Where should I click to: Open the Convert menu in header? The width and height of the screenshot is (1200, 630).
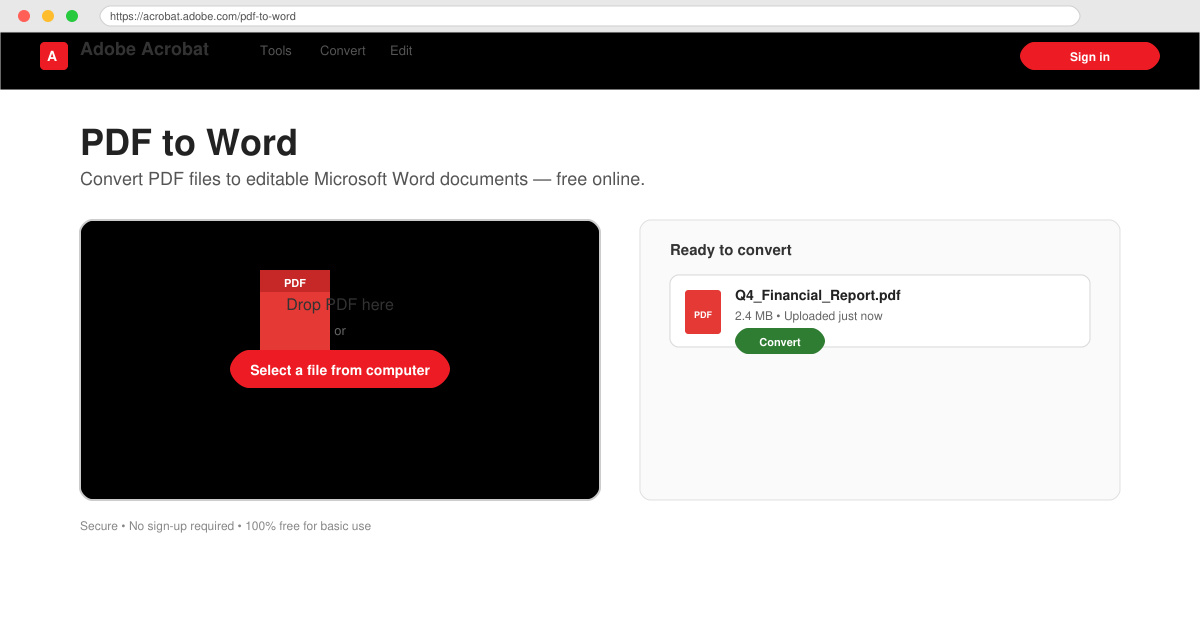[x=343, y=51]
